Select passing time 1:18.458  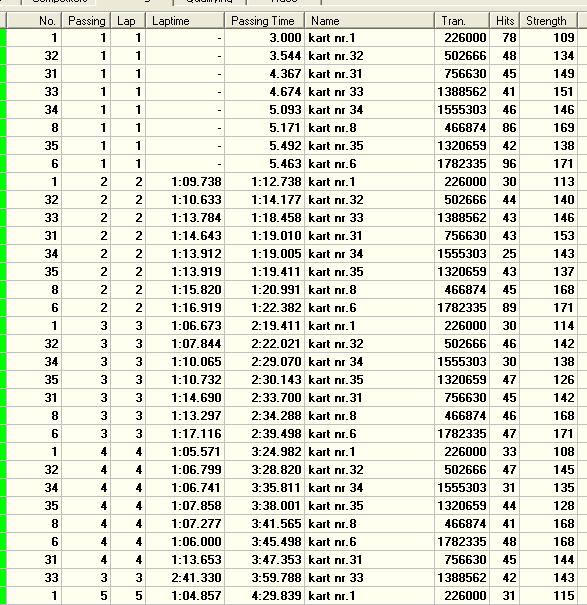[x=264, y=218]
